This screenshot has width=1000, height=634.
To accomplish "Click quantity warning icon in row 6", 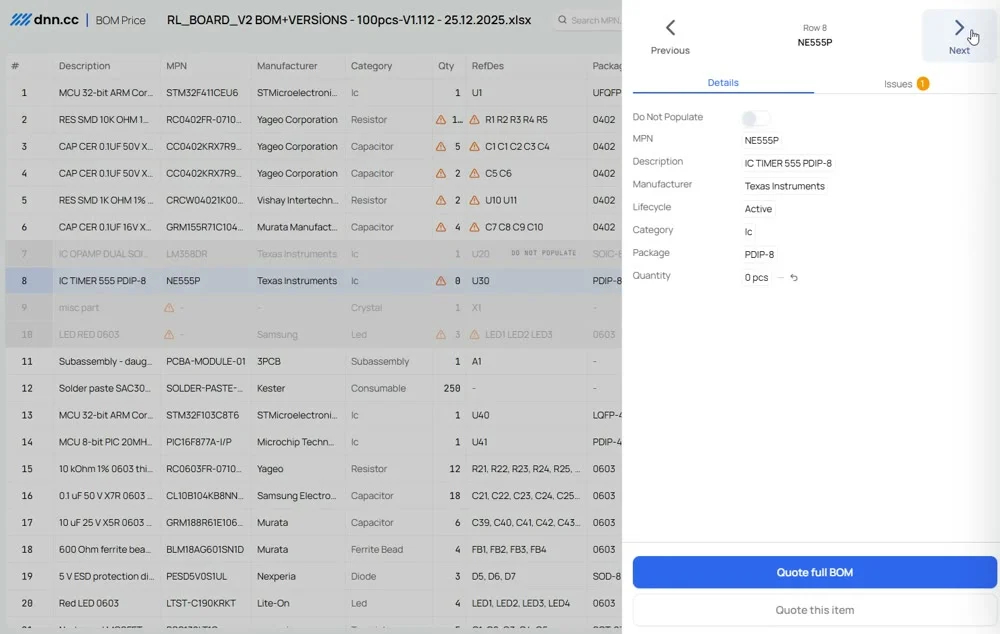I will [x=441, y=226].
